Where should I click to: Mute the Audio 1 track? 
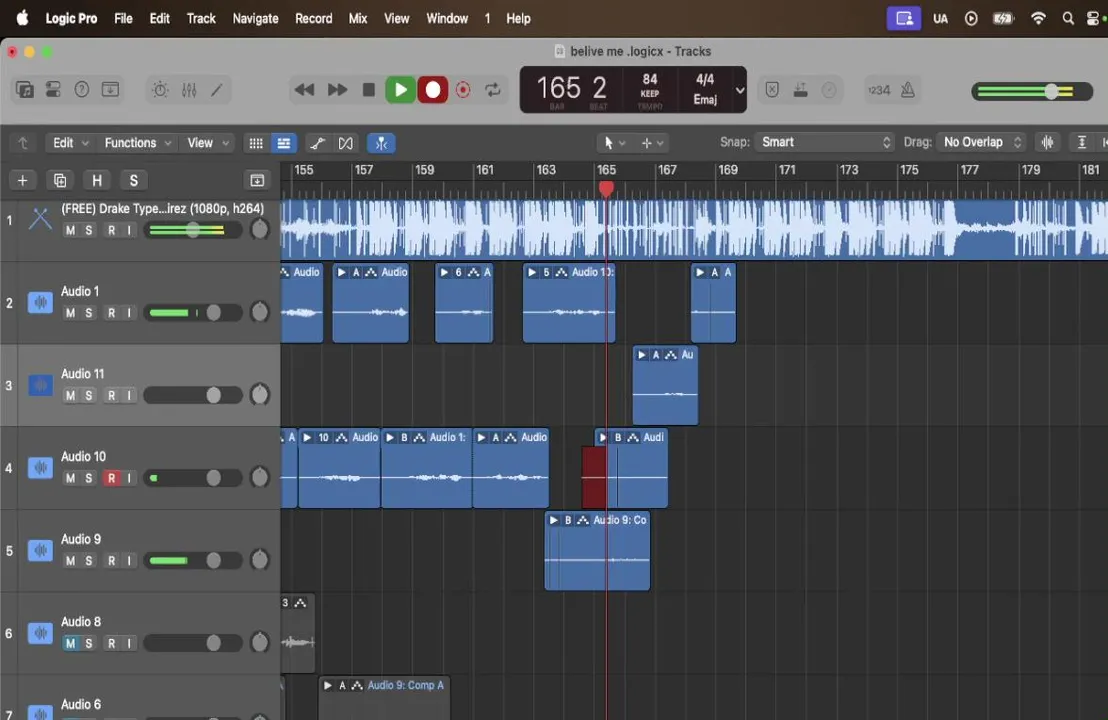point(70,312)
